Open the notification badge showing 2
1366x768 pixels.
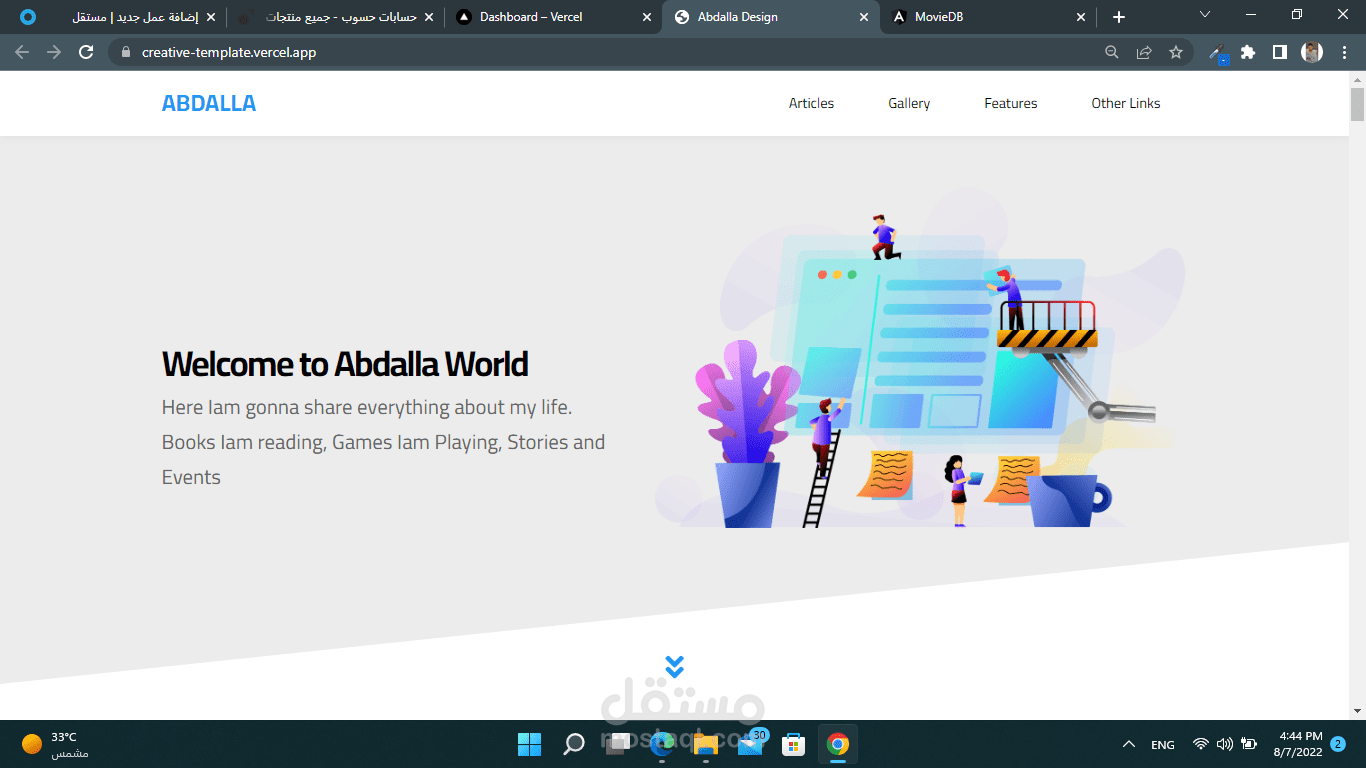click(1338, 744)
